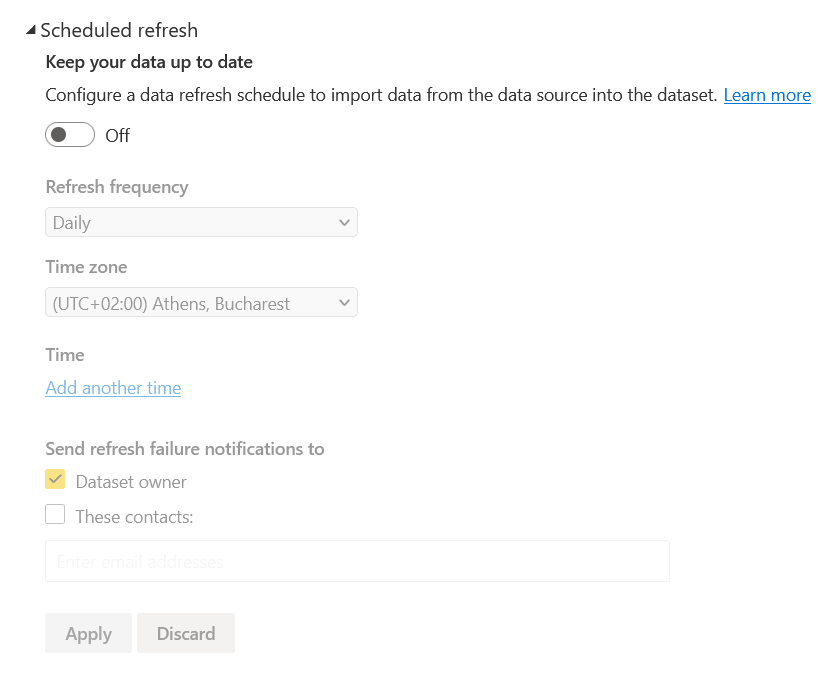The image size is (836, 675).
Task: Click the chevron arrow in the Daily box
Action: [x=345, y=222]
